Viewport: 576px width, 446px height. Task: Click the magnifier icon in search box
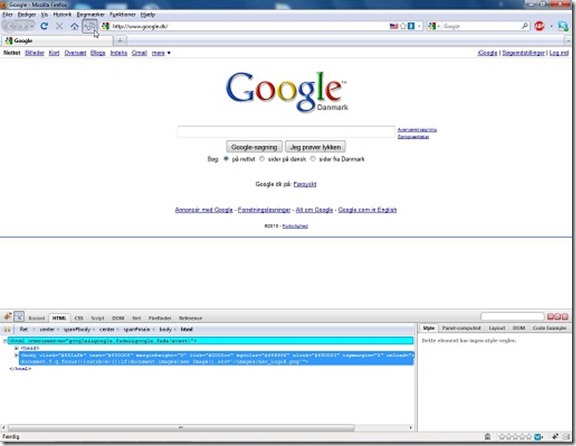click(x=525, y=26)
